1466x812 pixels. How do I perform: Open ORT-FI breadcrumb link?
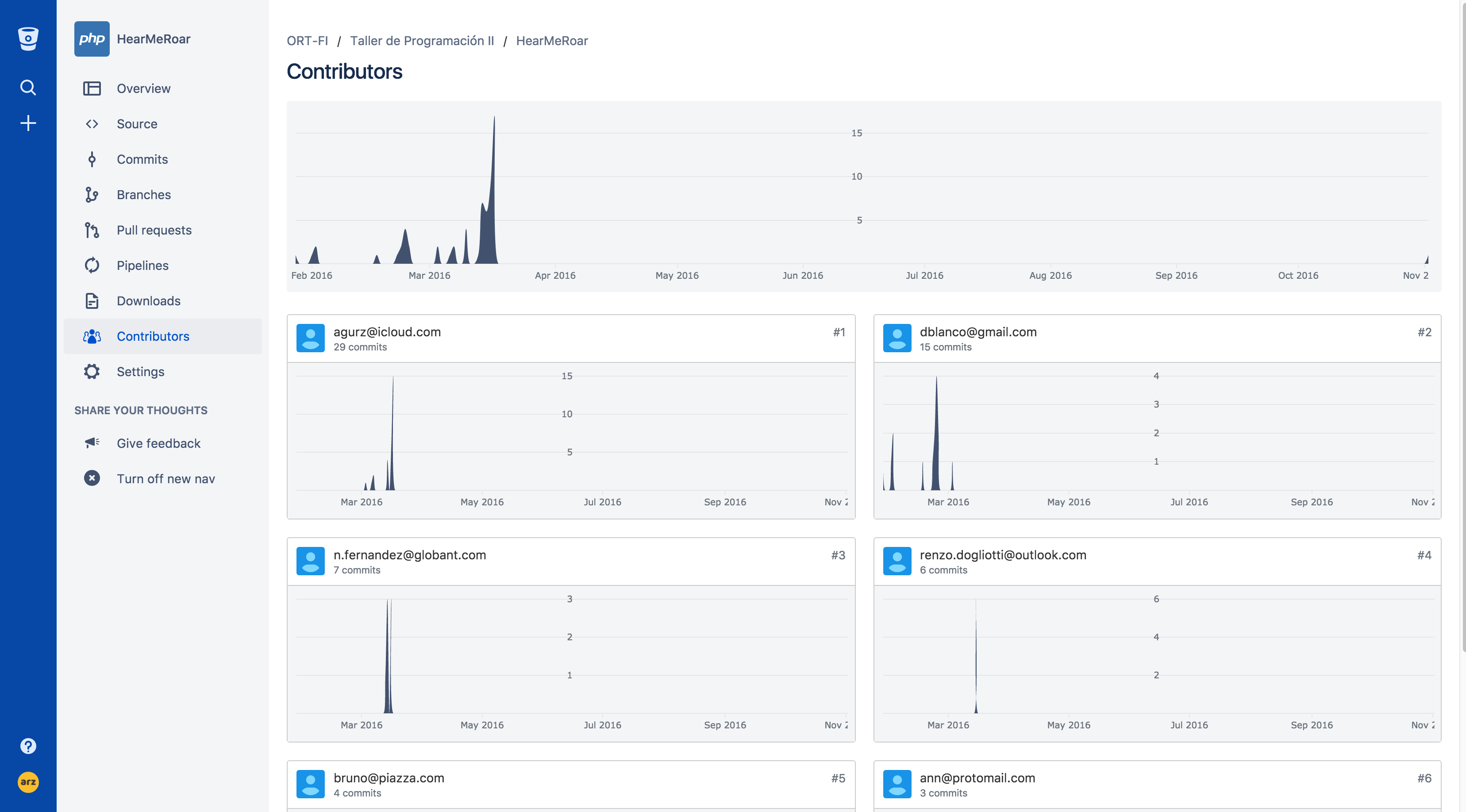[x=307, y=41]
